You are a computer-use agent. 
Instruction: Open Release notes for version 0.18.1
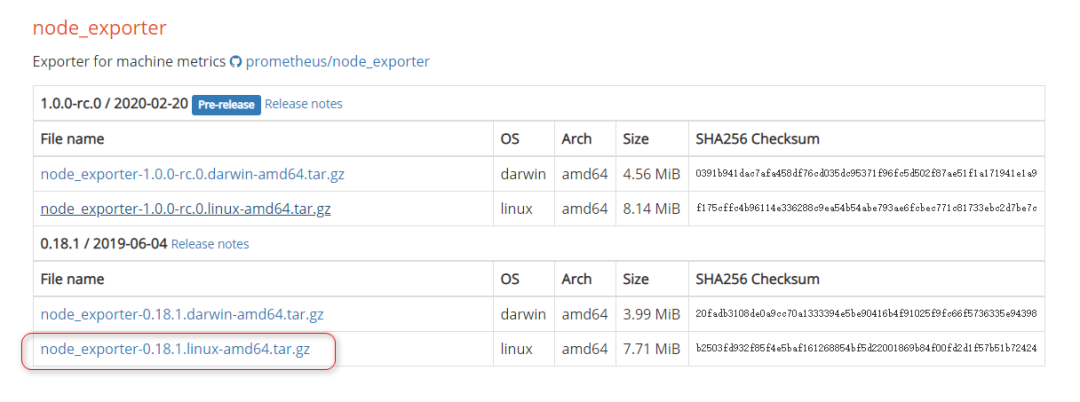click(x=210, y=244)
